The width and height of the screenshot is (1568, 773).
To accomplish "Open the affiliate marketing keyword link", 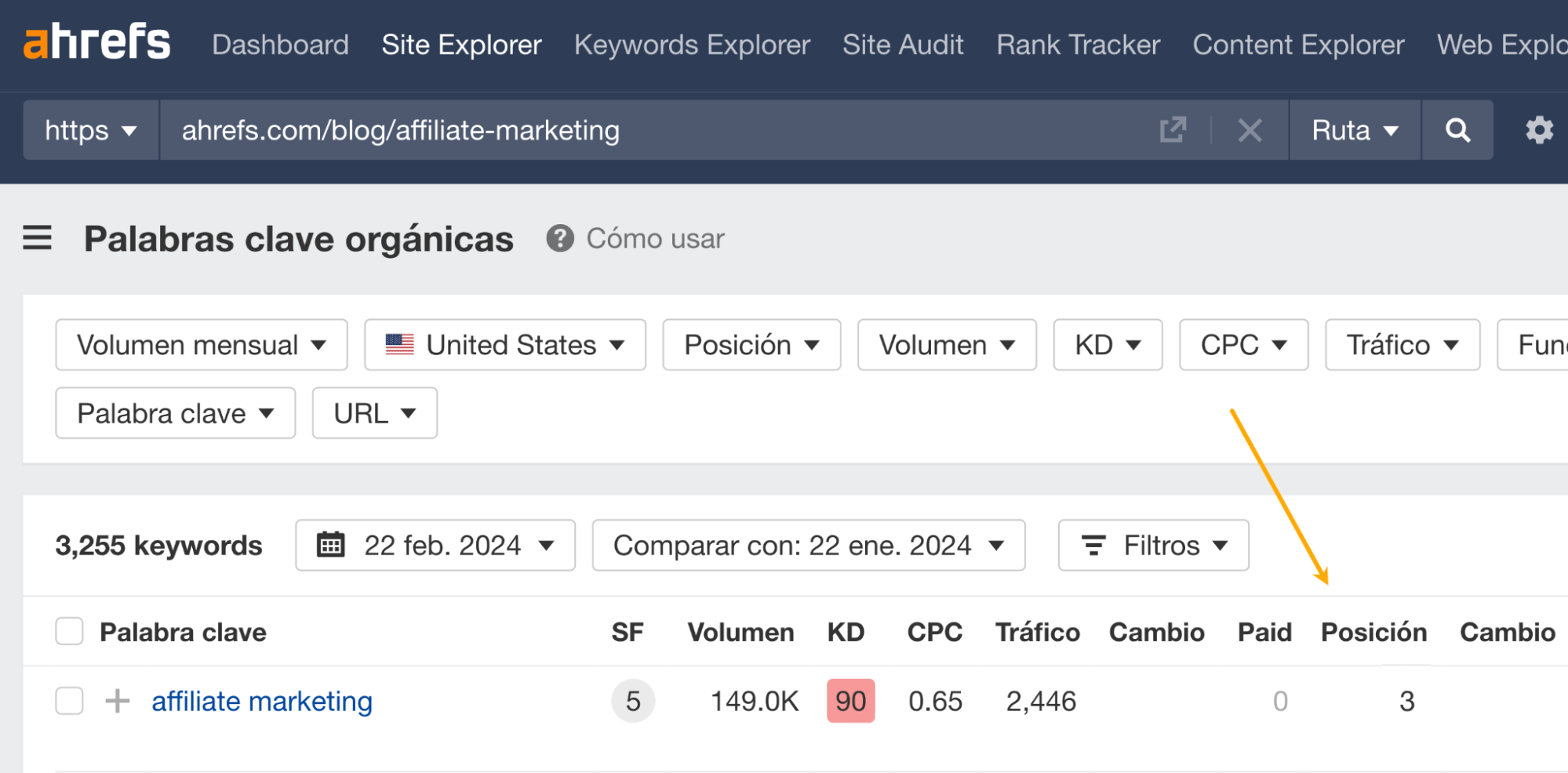I will click(x=262, y=700).
